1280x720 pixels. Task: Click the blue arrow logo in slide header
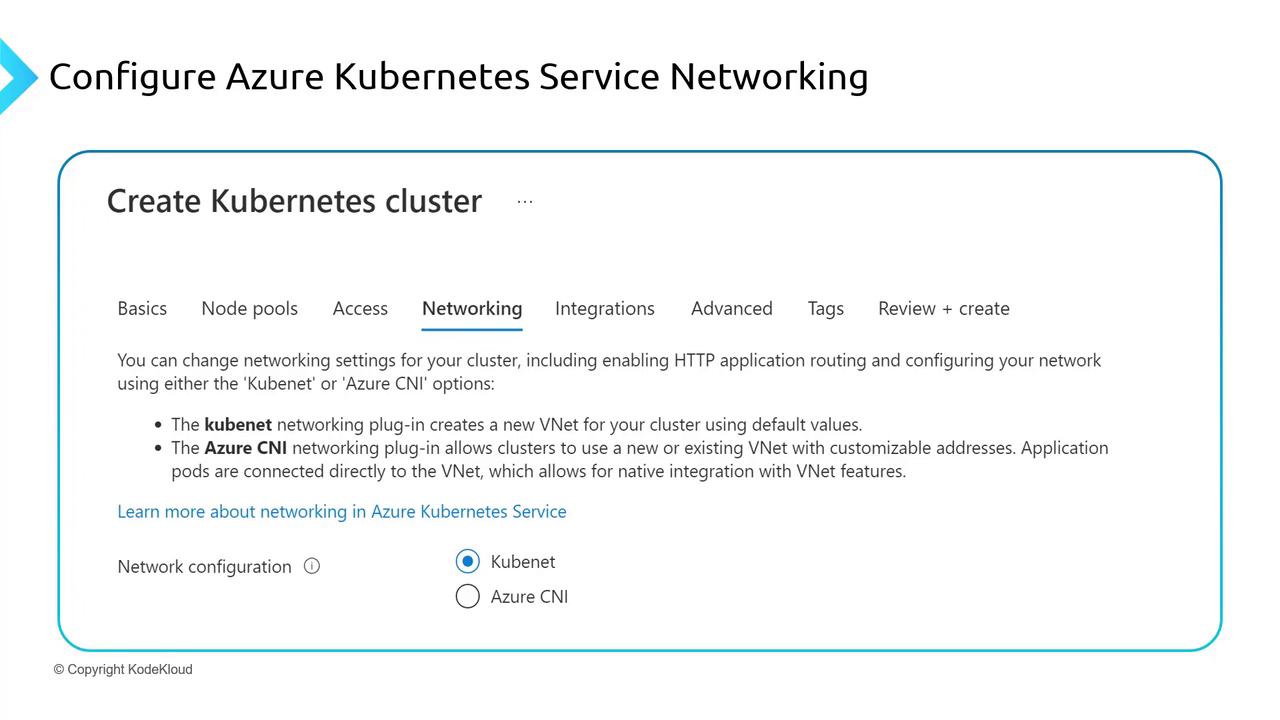17,76
